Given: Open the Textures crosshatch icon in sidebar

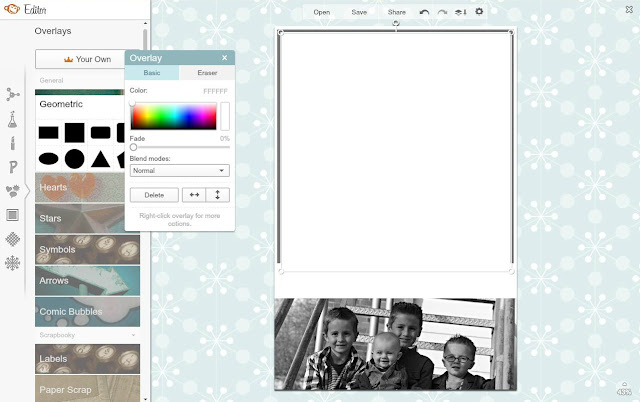Looking at the screenshot, I should (x=13, y=239).
